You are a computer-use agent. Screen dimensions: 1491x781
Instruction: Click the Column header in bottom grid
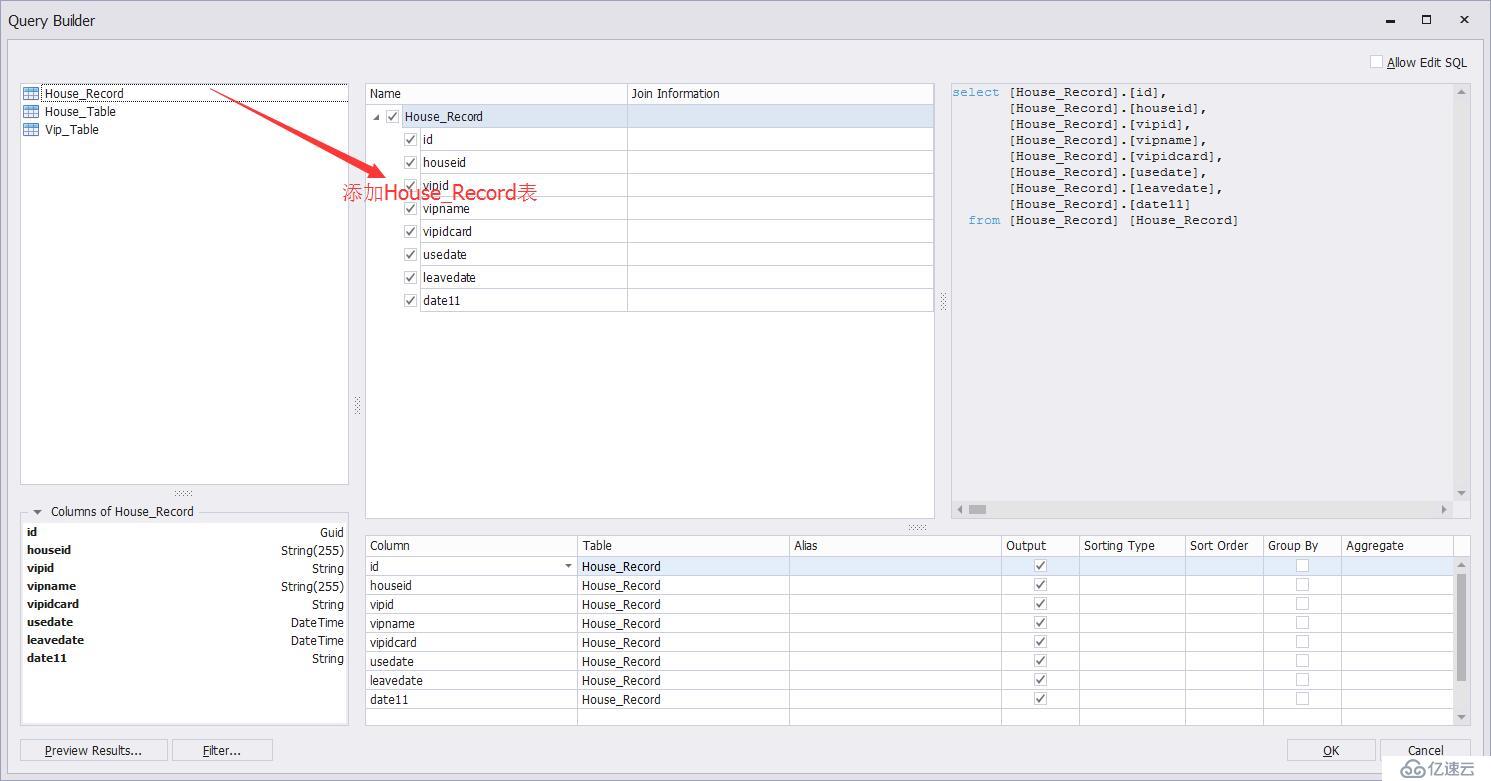tap(471, 546)
